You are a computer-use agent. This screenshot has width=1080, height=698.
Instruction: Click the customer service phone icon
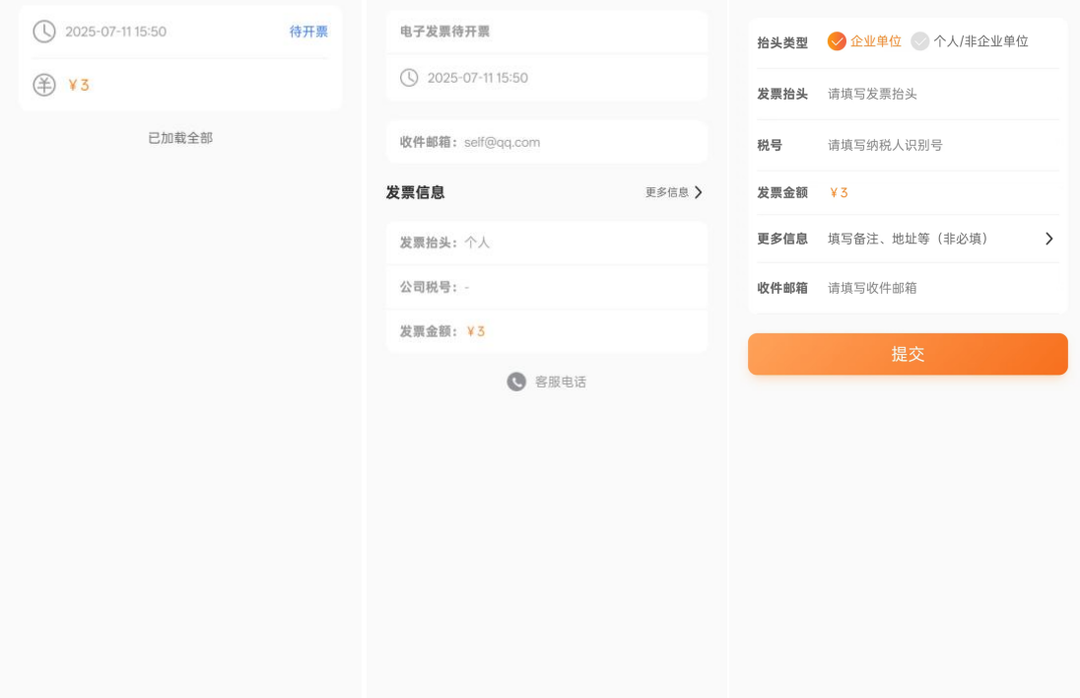517,382
